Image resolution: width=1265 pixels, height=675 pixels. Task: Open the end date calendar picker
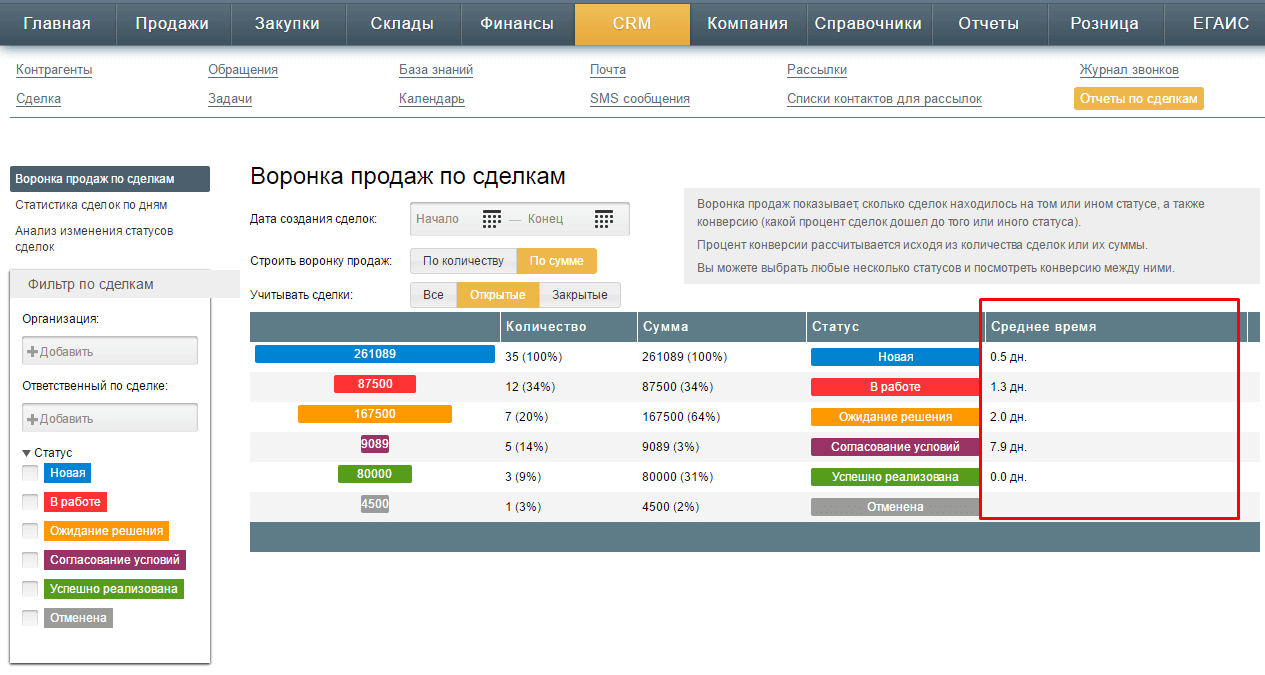(603, 218)
